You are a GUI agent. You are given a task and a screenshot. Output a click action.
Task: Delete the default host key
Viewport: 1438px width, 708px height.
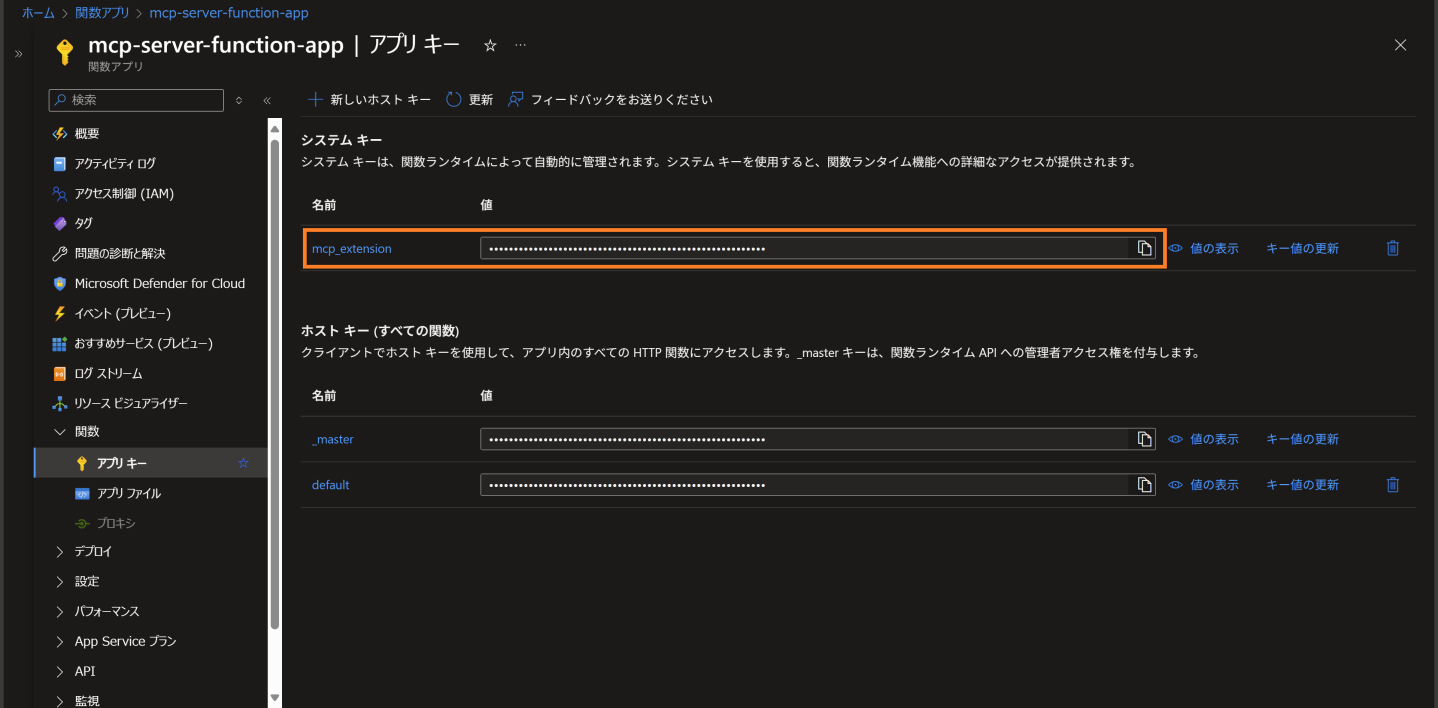1392,485
